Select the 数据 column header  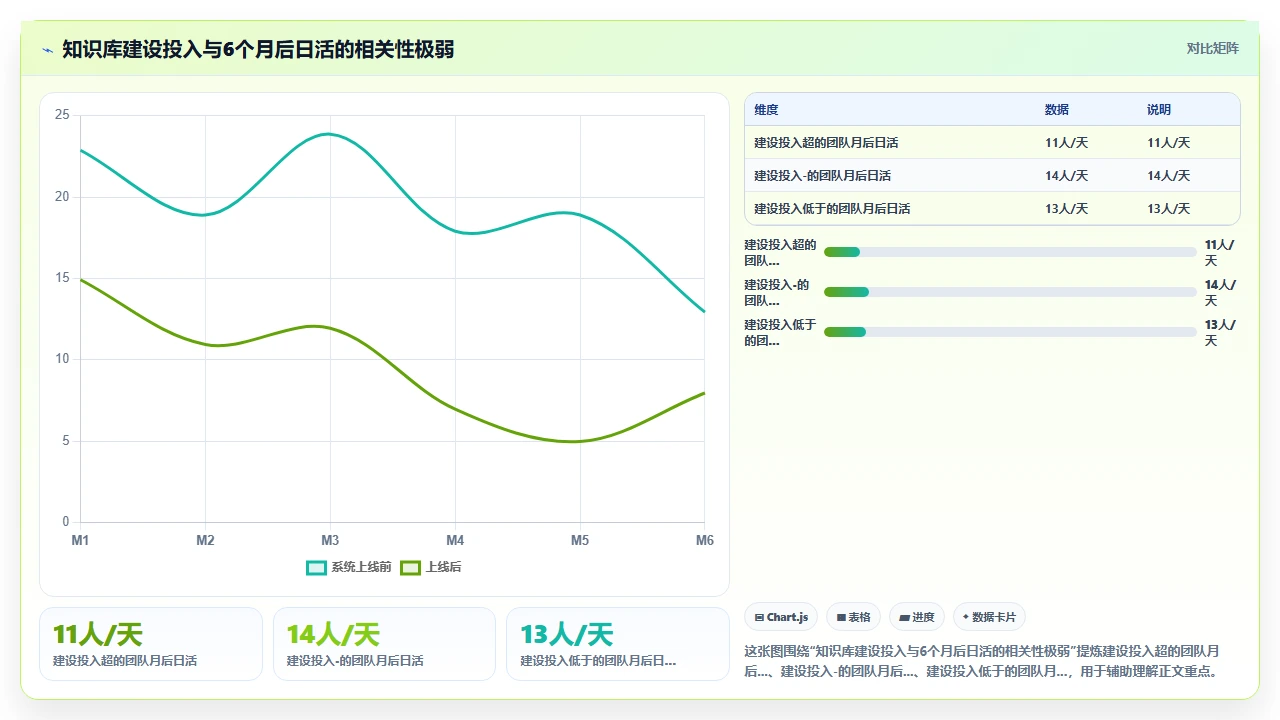click(x=1057, y=110)
